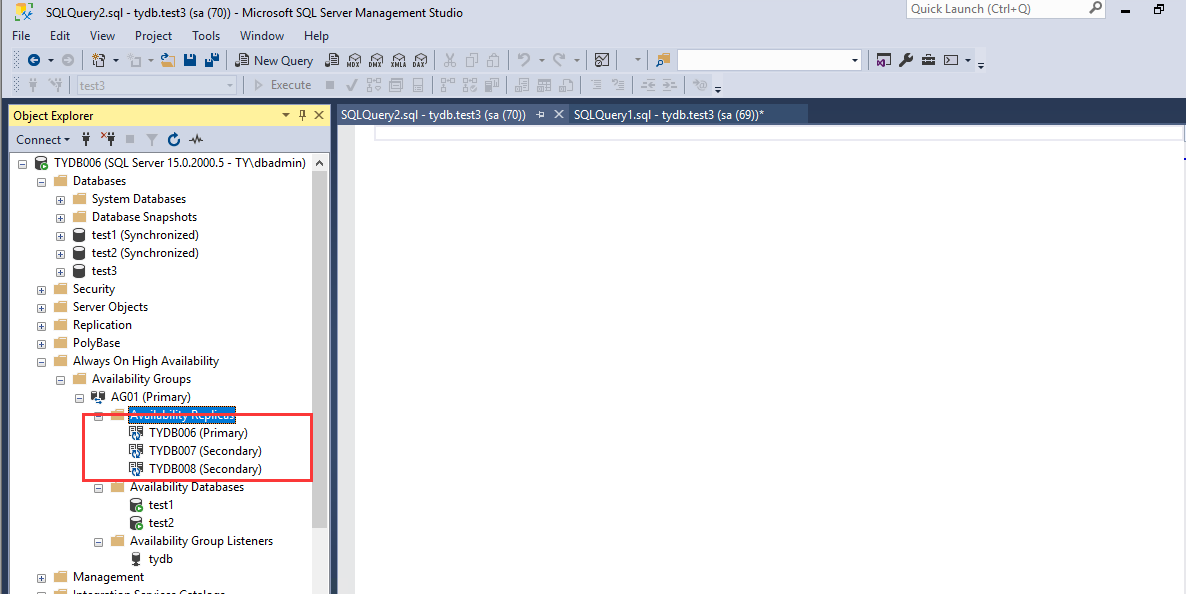Image resolution: width=1186 pixels, height=594 pixels.
Task: Click the New Query button
Action: [x=274, y=60]
